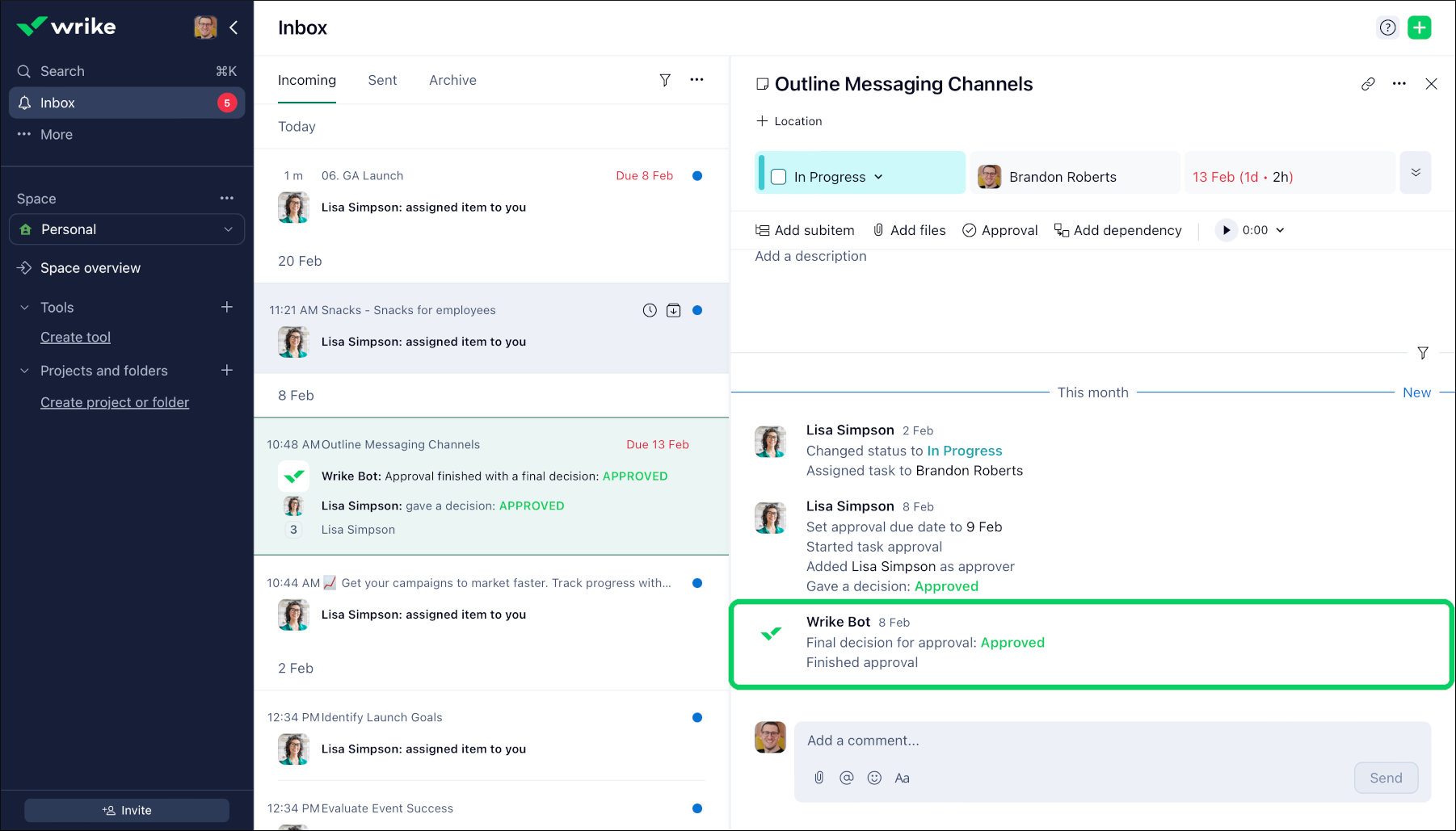Viewport: 1456px width, 831px height.
Task: Open the Archive tab
Action: tap(452, 80)
